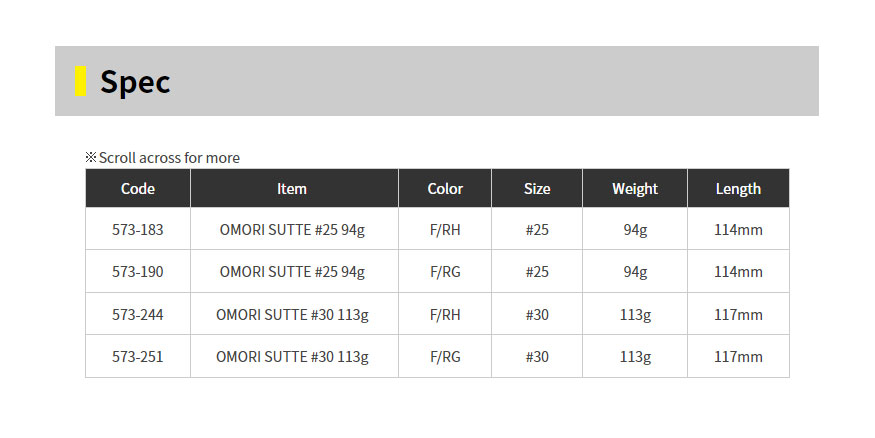Click the Spec section heading
Screen dimensions: 875x438
(135, 82)
